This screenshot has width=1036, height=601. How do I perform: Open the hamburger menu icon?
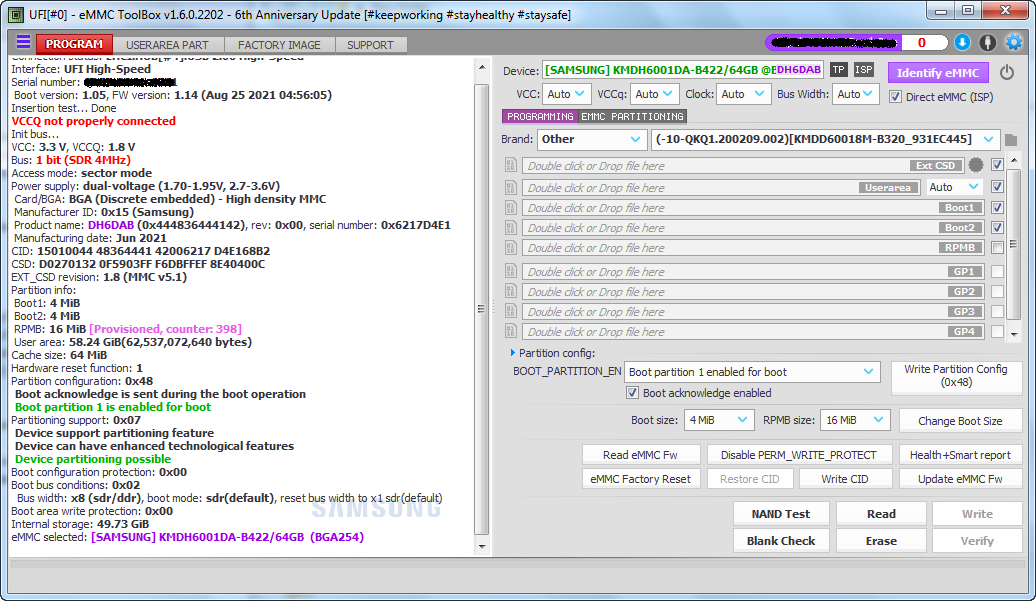click(23, 43)
